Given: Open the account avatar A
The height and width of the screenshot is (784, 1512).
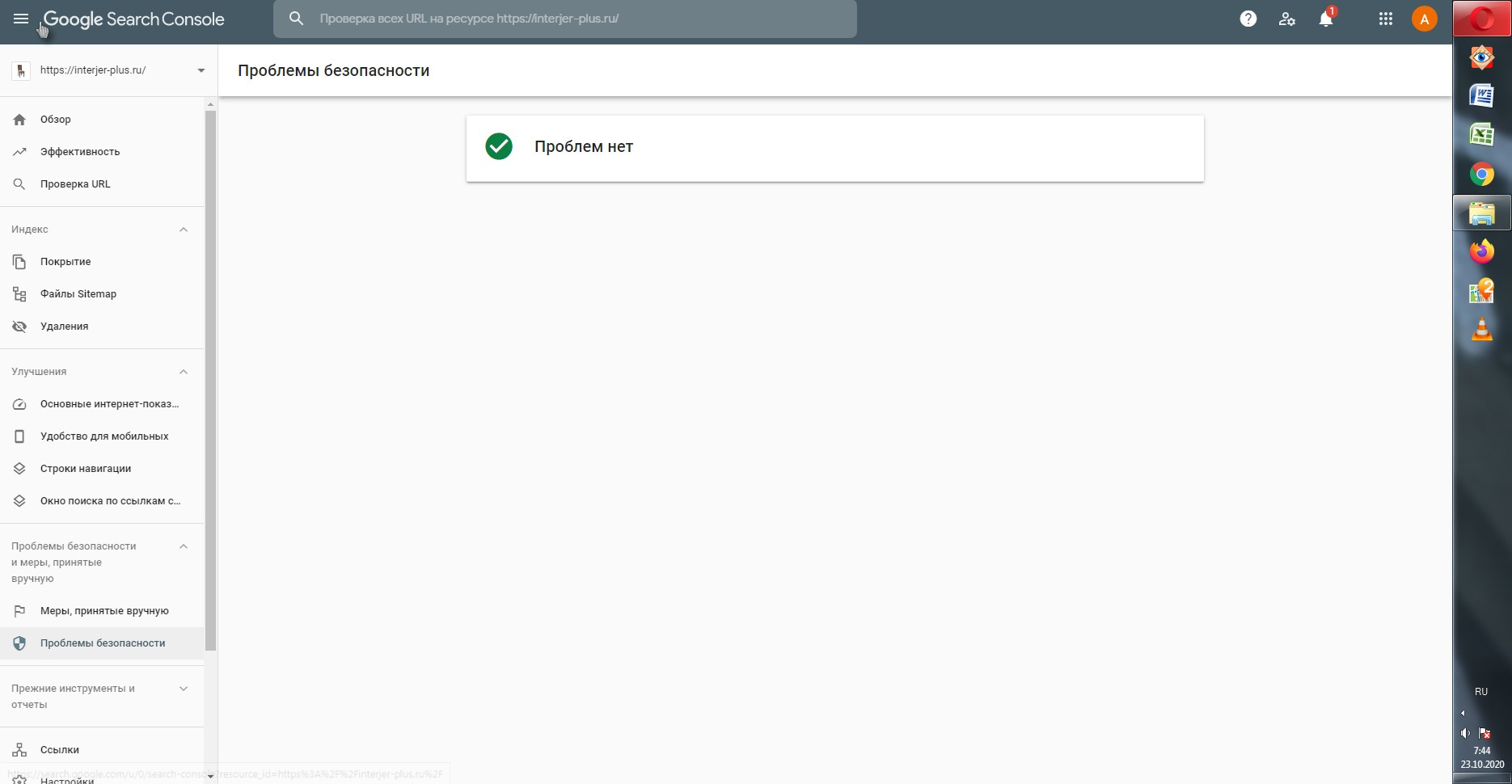Looking at the screenshot, I should pyautogui.click(x=1424, y=19).
